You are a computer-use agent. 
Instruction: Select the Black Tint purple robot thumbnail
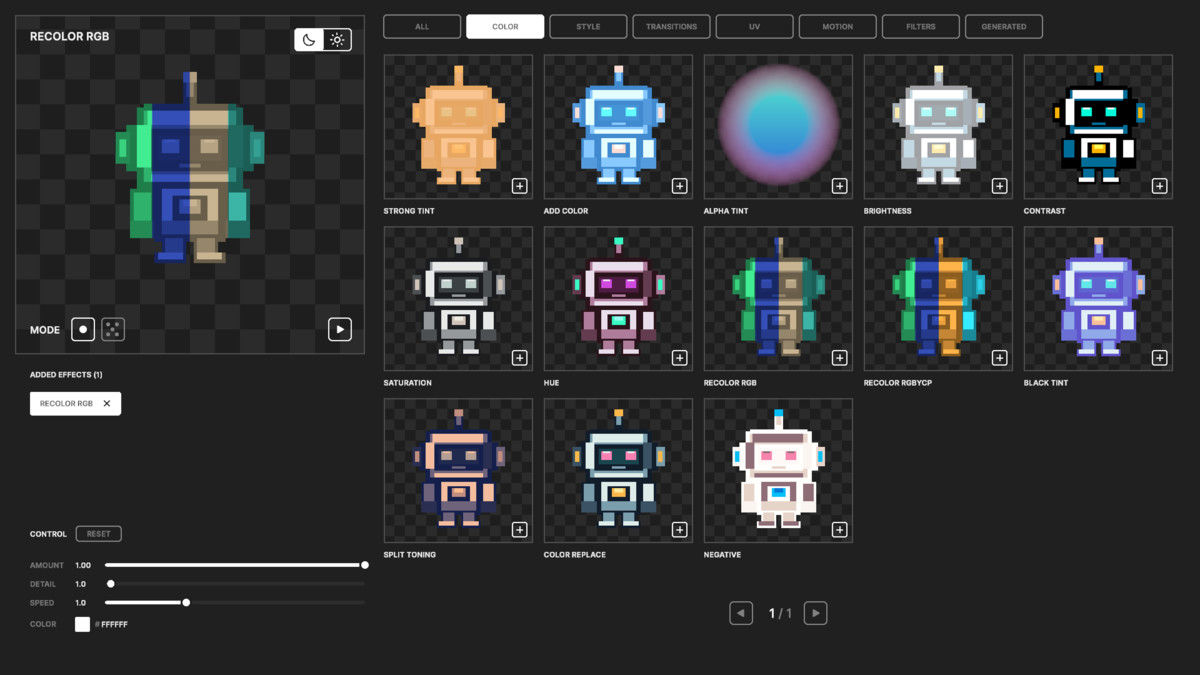pos(1098,298)
